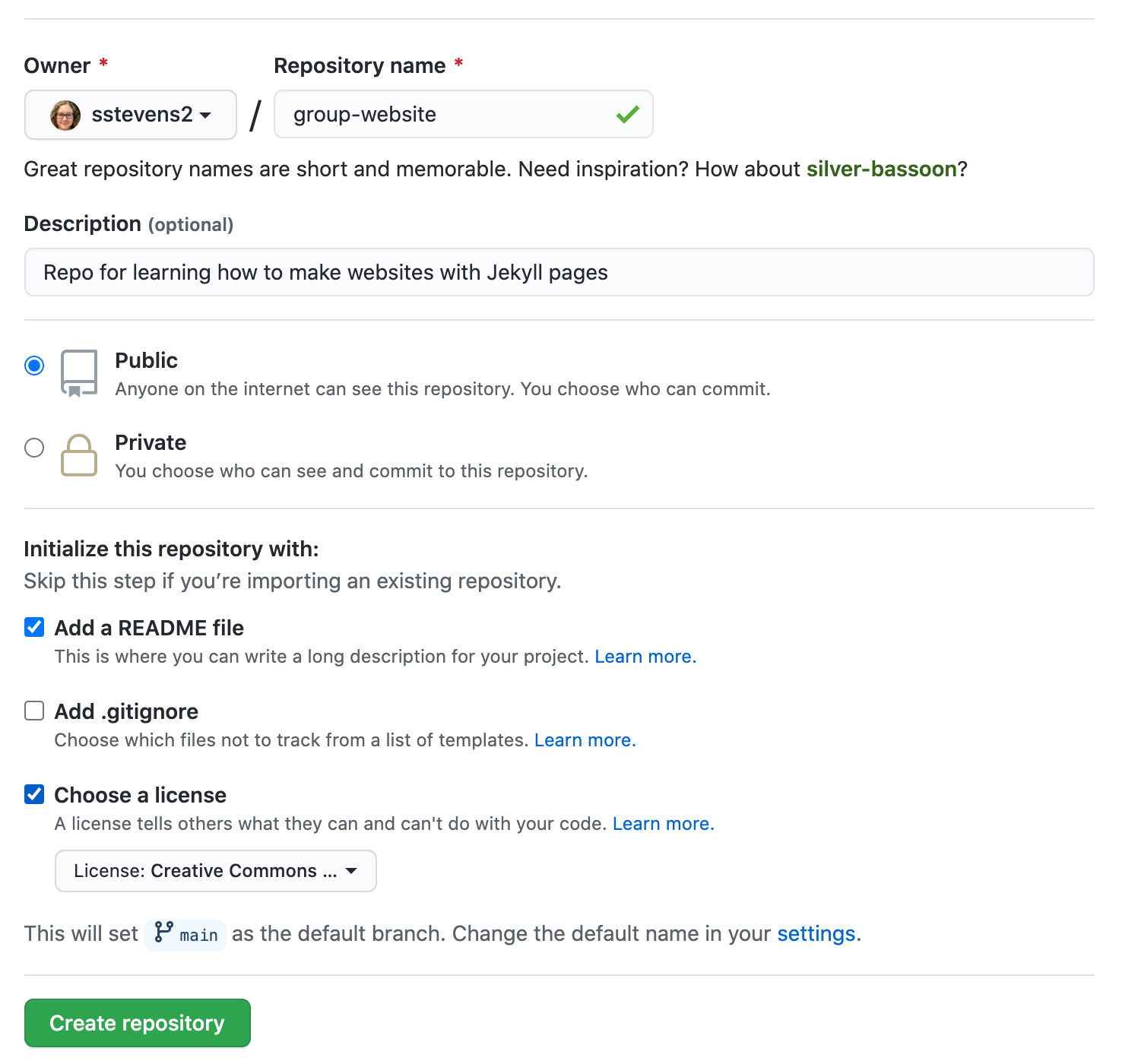The image size is (1122, 1064).
Task: Click the sstevens2 avatar image
Action: 64,115
